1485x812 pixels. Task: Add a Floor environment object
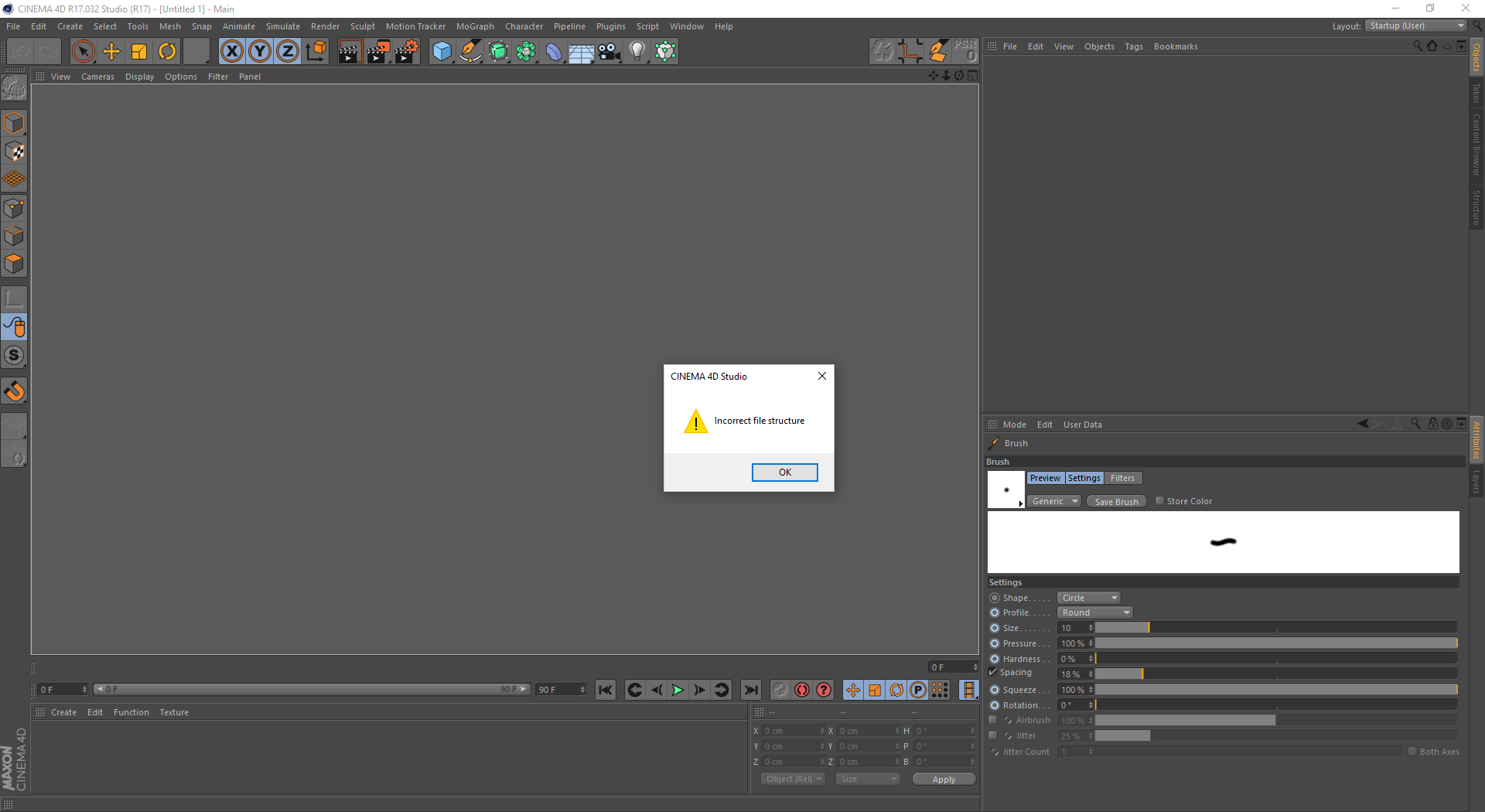[582, 52]
